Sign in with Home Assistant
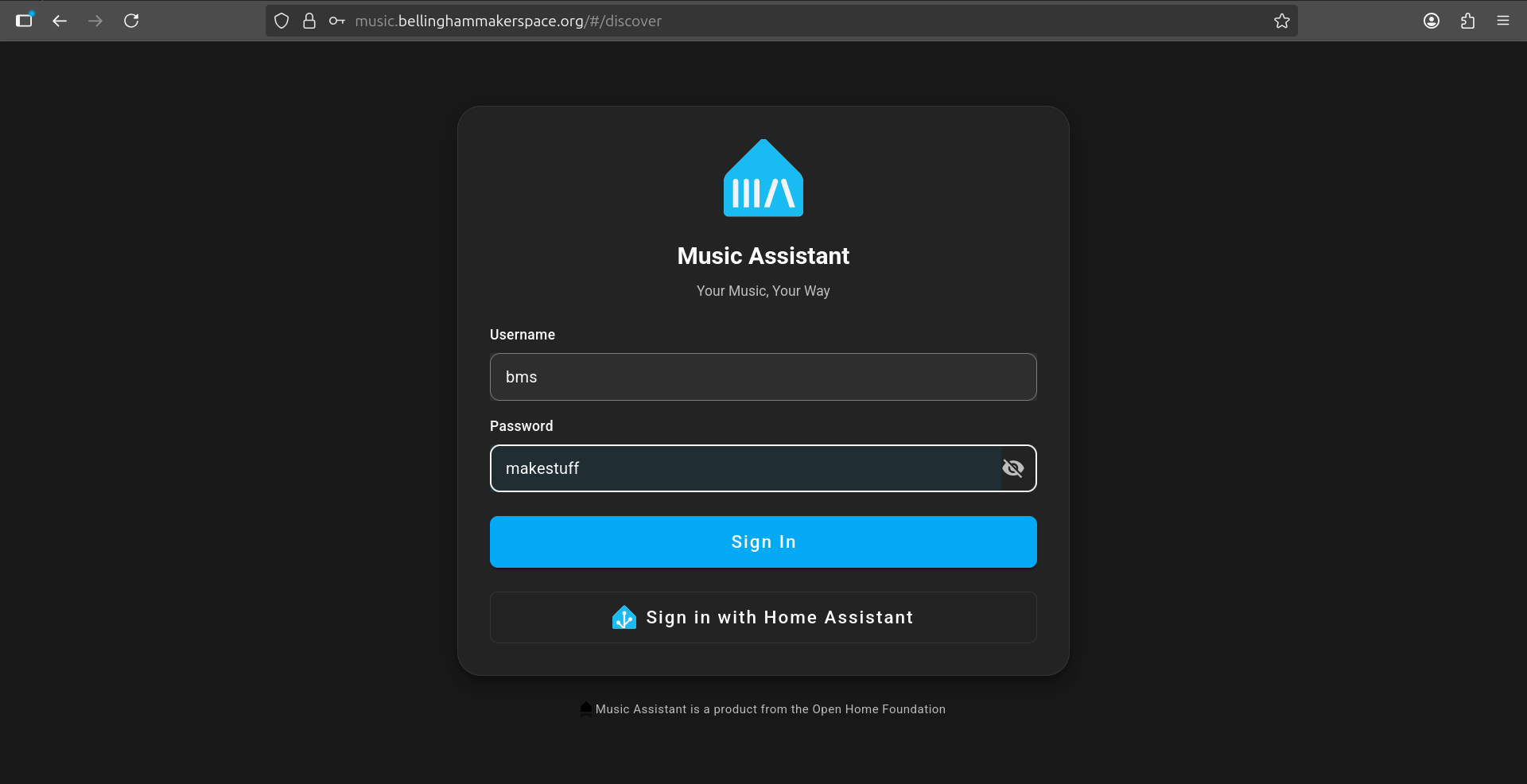This screenshot has height=784, width=1527. [x=763, y=617]
